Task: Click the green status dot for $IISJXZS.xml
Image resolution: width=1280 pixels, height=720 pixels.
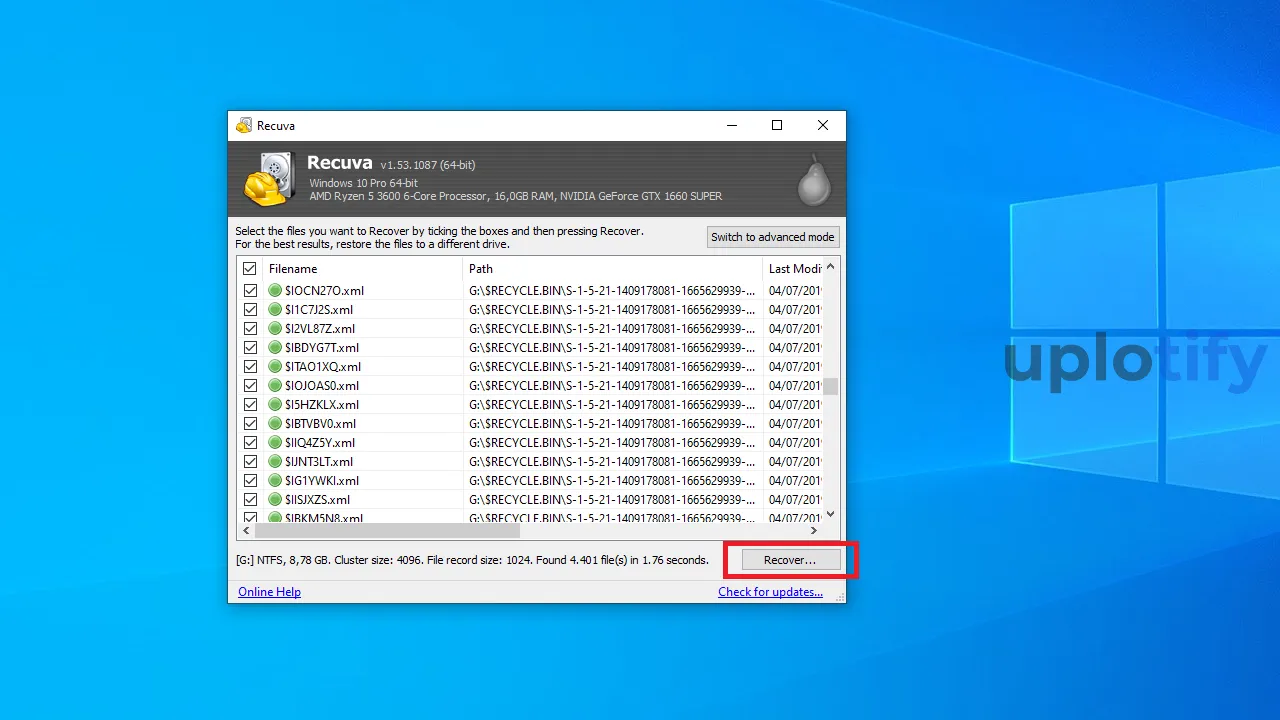Action: (x=276, y=500)
